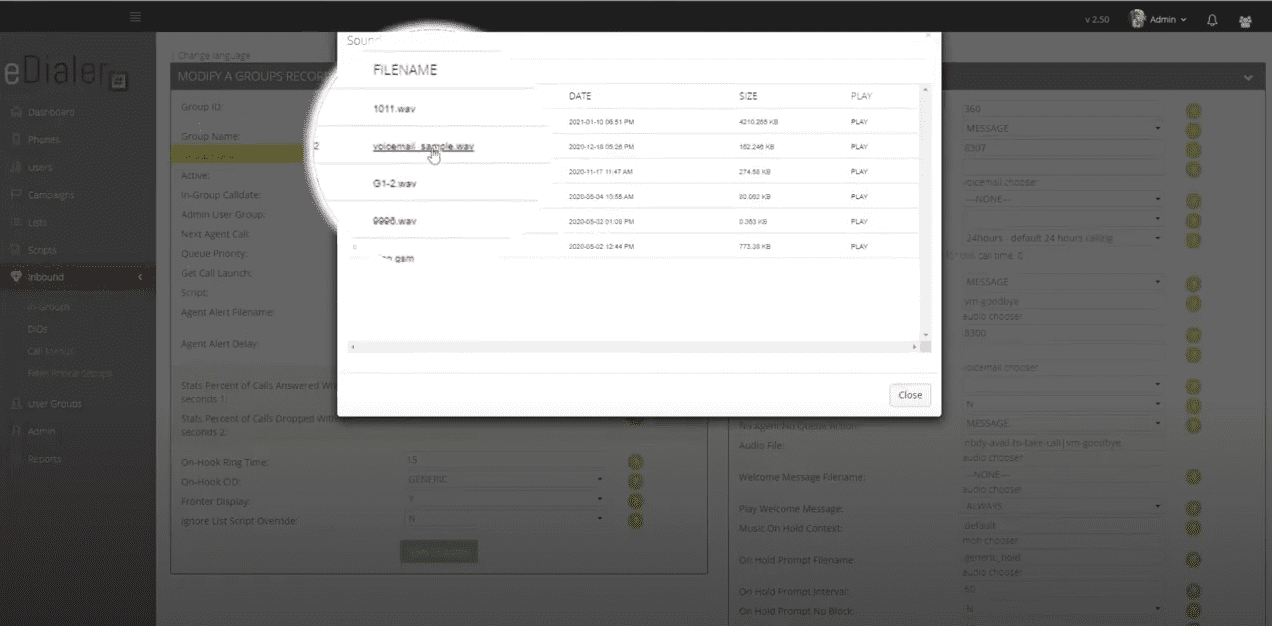The image size is (1272, 626).
Task: Open the Play Welcome Message dropdown
Action: 1061,508
